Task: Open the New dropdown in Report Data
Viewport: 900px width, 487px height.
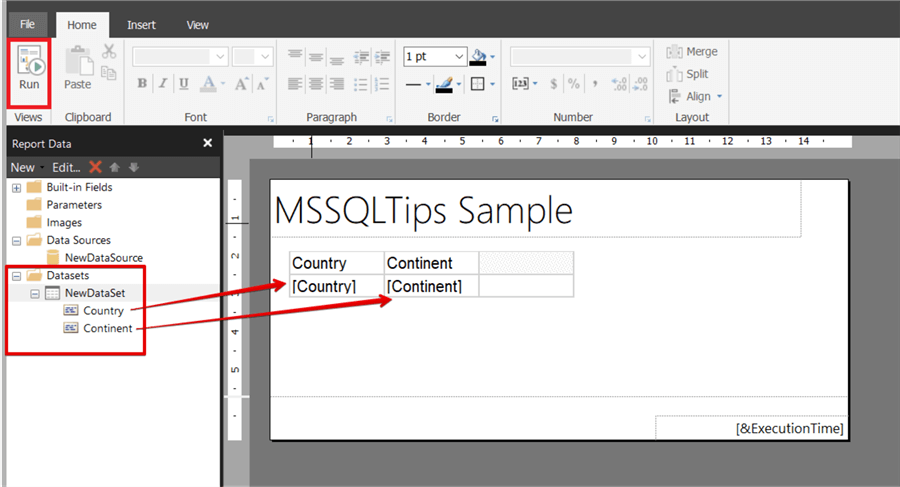Action: 26,167
